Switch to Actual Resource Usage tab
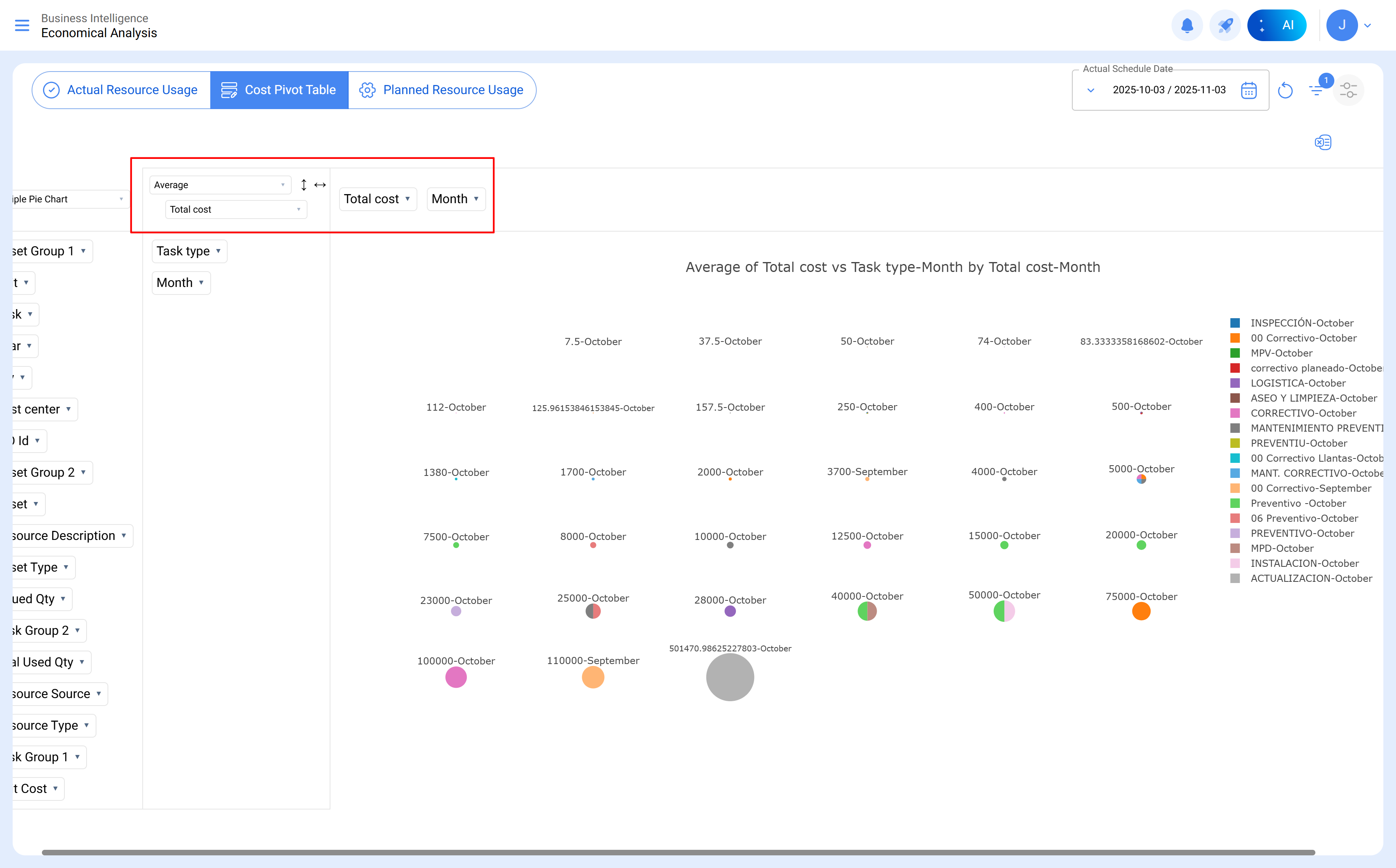Viewport: 1396px width, 868px height. point(121,90)
